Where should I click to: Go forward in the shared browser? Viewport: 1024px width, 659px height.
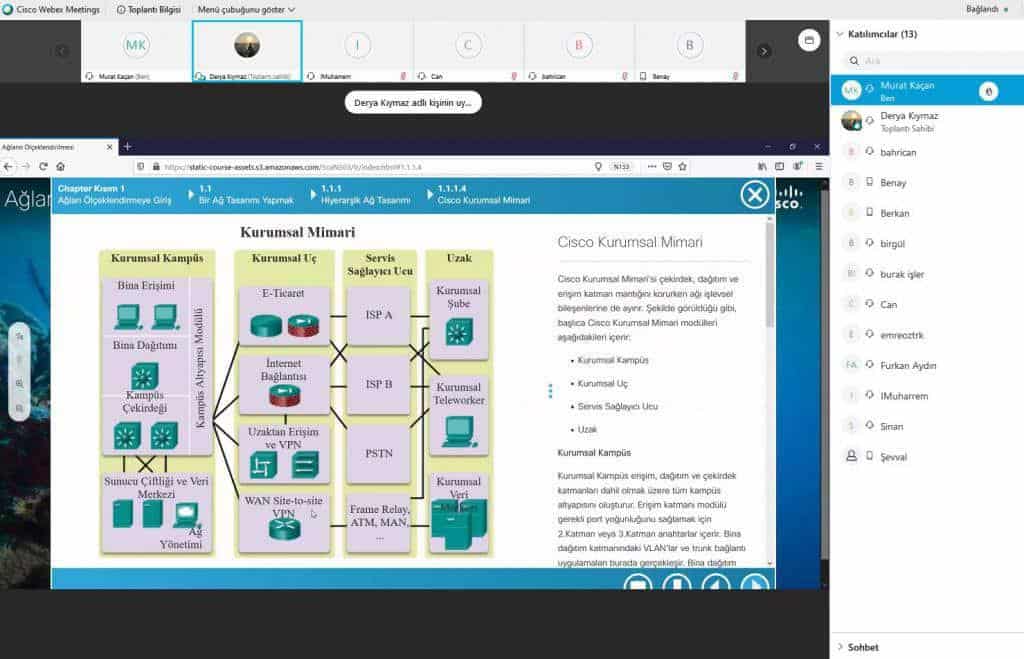(25, 167)
